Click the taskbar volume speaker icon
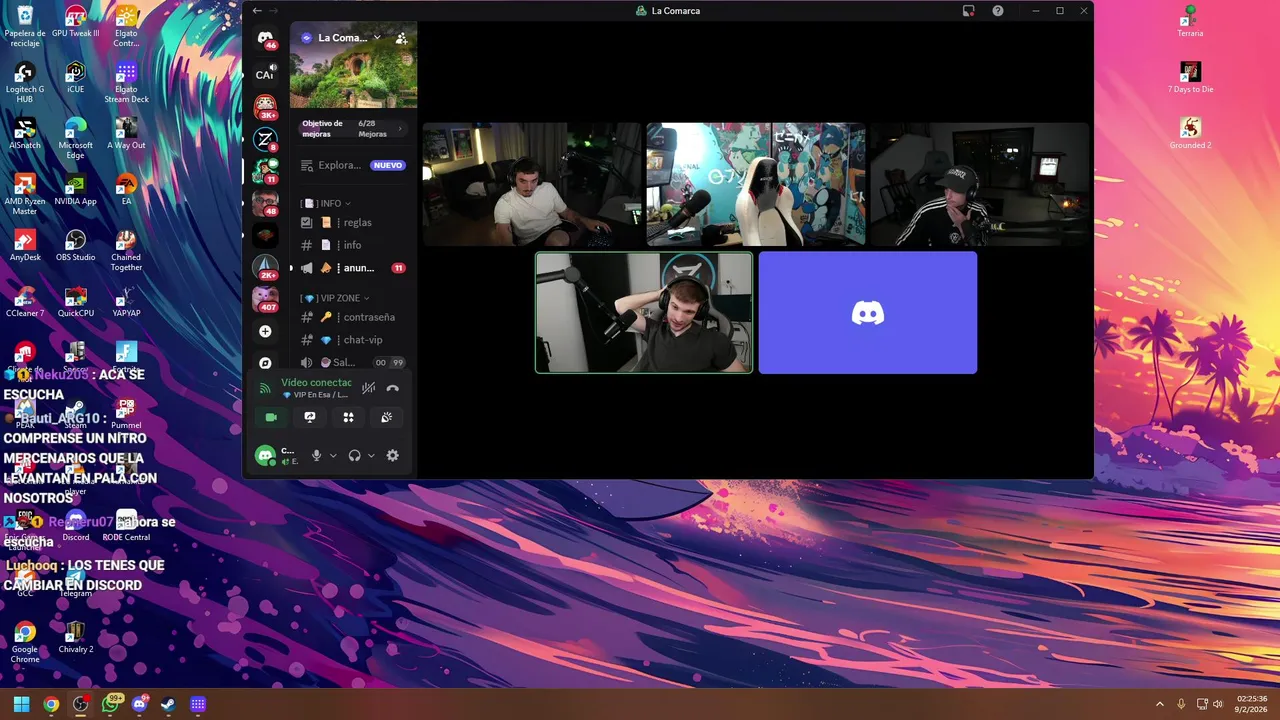This screenshot has width=1280, height=720. pos(1218,704)
